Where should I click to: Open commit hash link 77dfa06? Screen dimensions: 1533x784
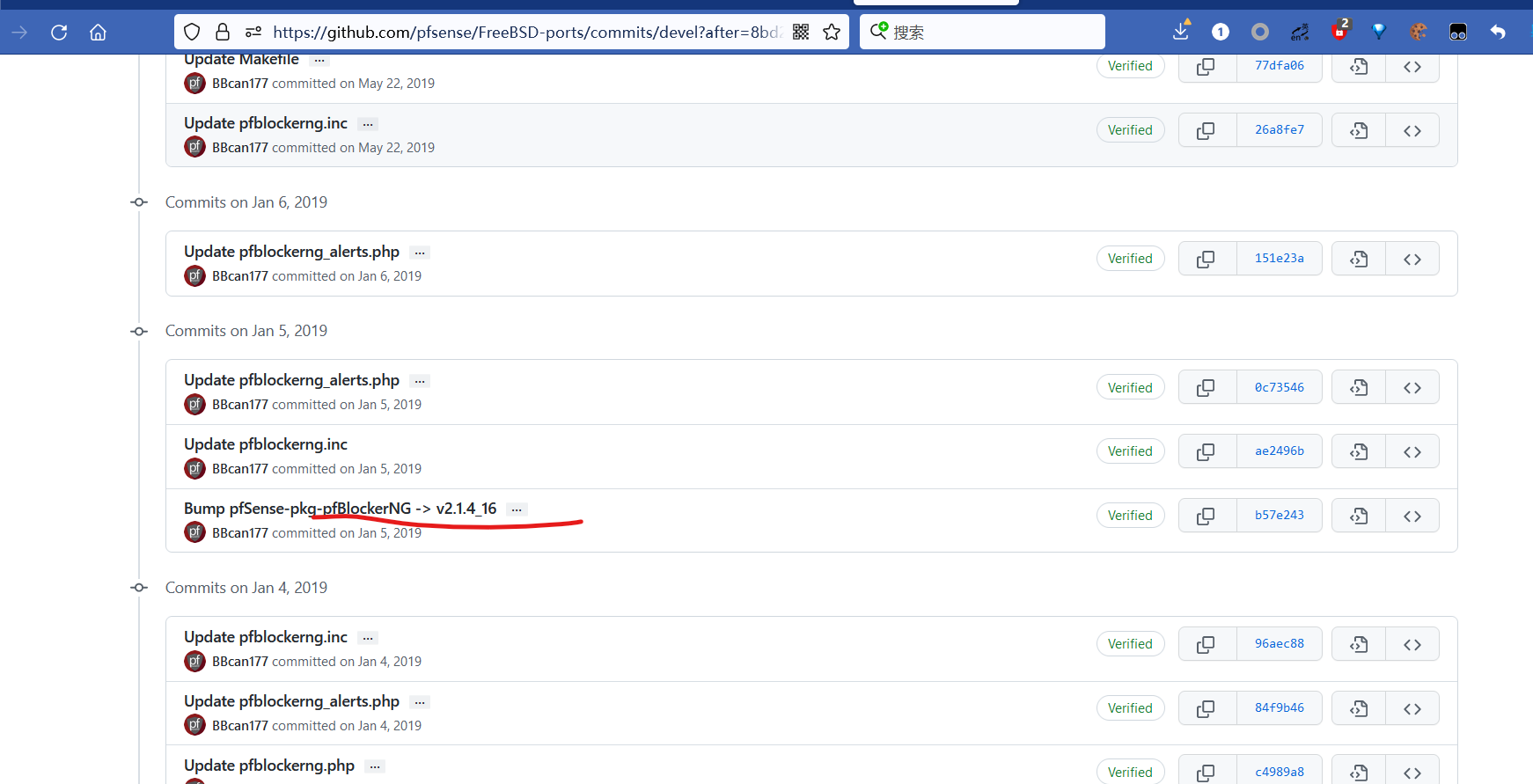pos(1280,66)
